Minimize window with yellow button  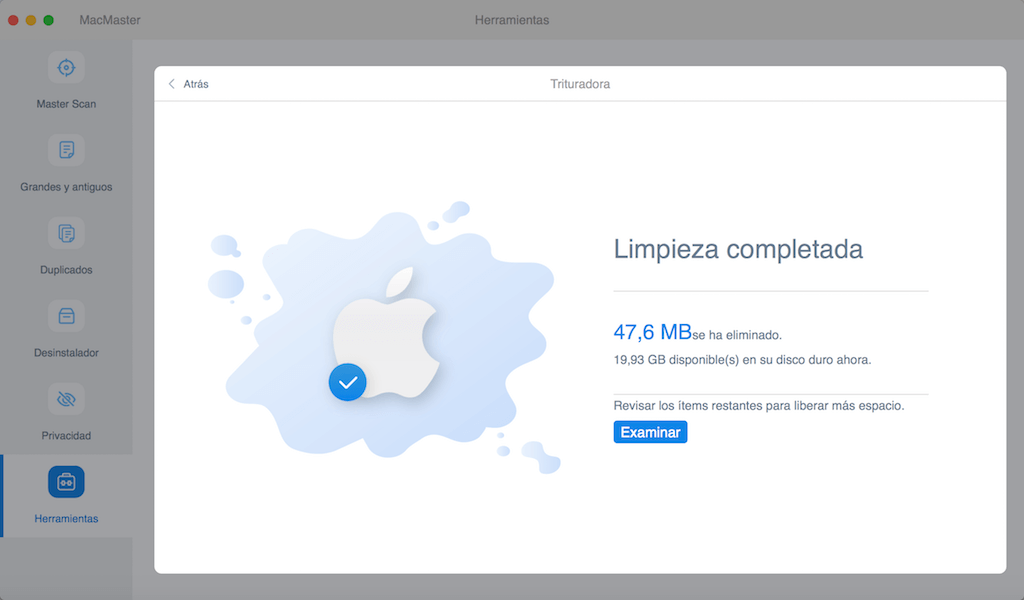[31, 20]
